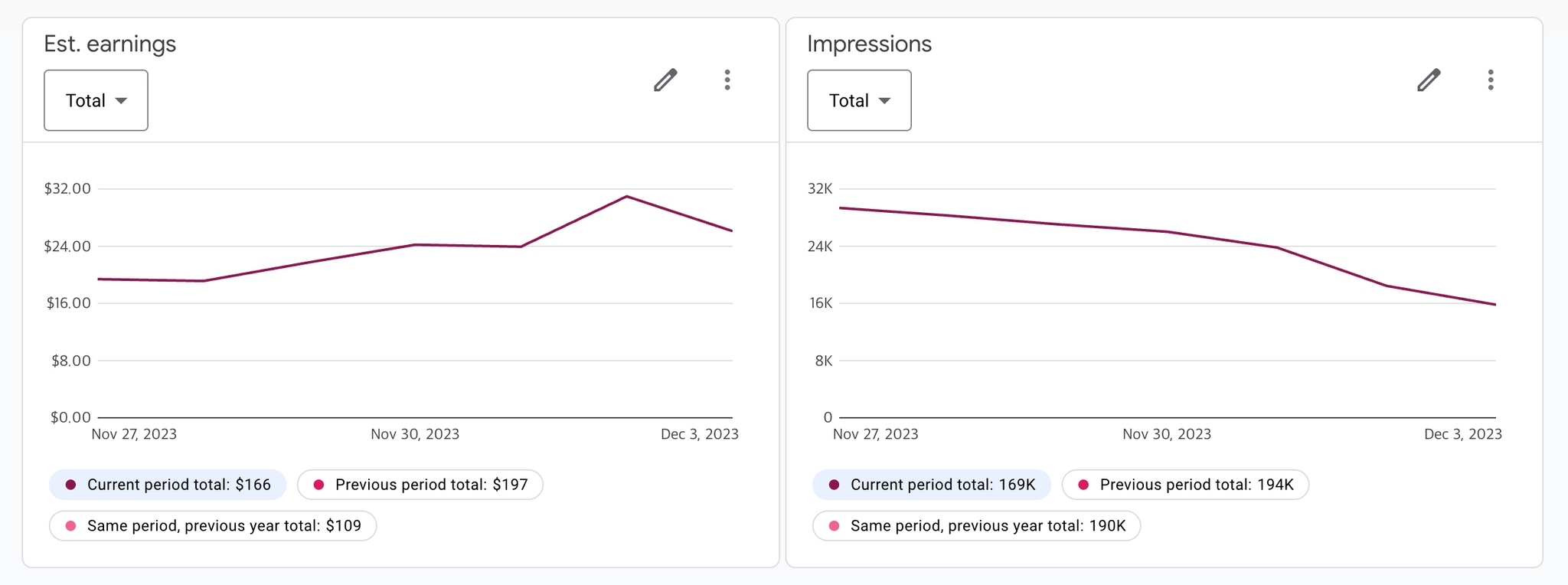Open the Total dropdown in Est. earnings
The image size is (1568, 585).
[x=96, y=100]
